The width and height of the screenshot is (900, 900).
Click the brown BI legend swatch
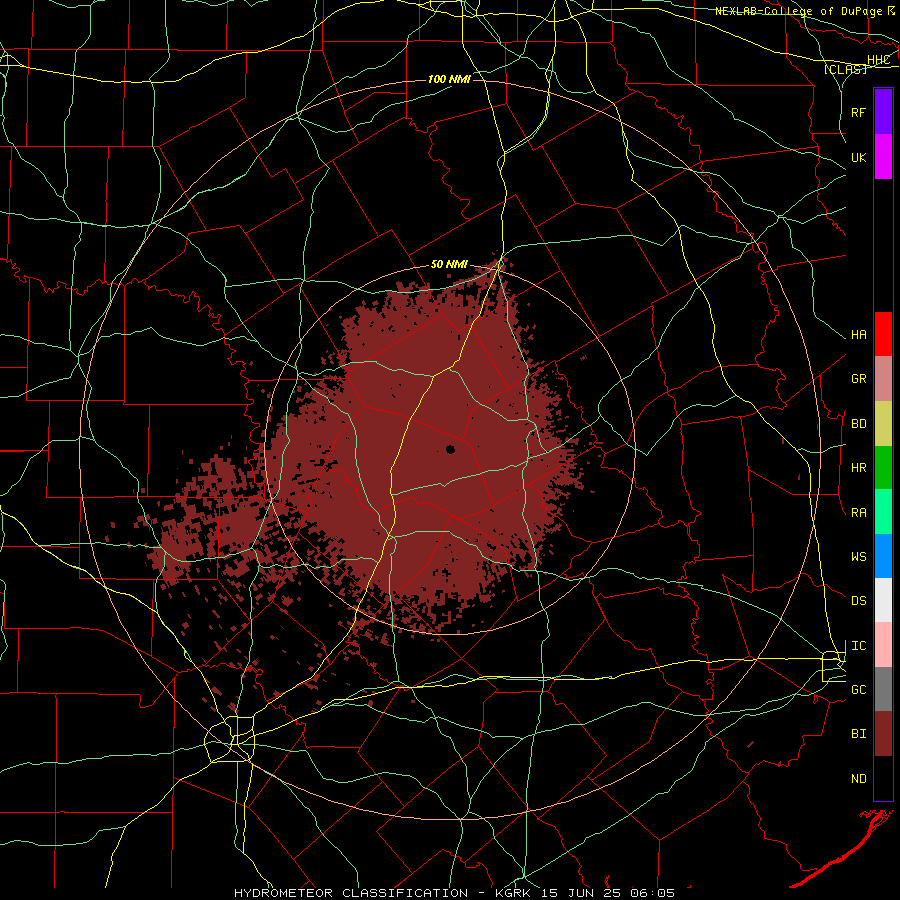click(883, 734)
